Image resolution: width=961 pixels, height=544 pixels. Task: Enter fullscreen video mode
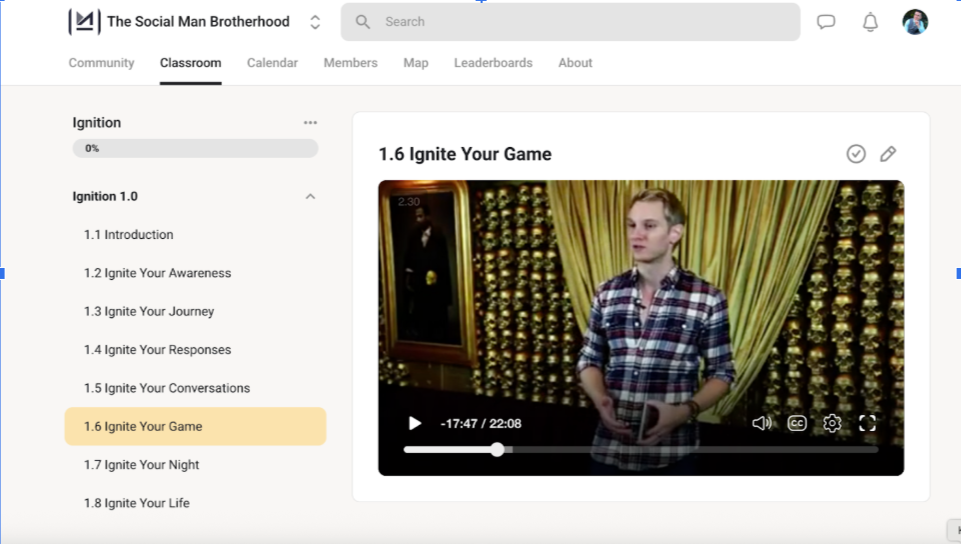coord(868,423)
